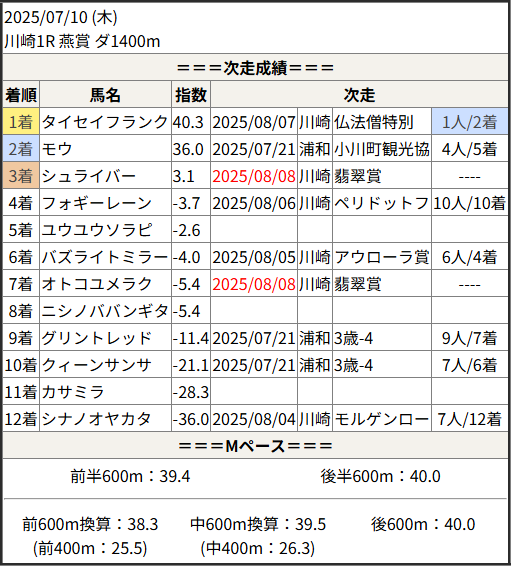Screen dimensions: 511x566
Task: Click the 川崎1R 燕賞 ダ1400m race title
Action: click(x=82, y=42)
